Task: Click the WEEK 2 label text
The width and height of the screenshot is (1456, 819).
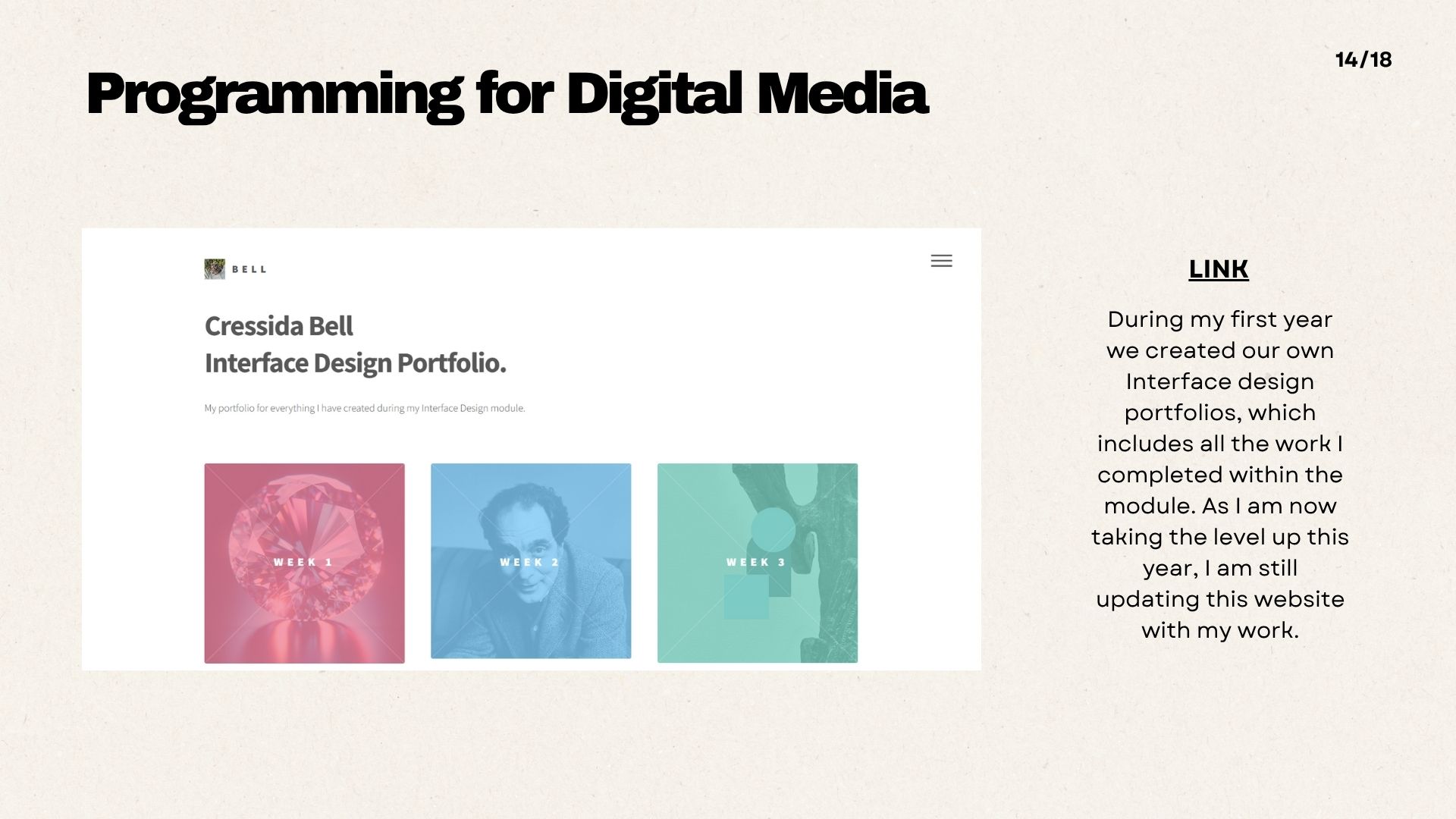Action: click(529, 562)
